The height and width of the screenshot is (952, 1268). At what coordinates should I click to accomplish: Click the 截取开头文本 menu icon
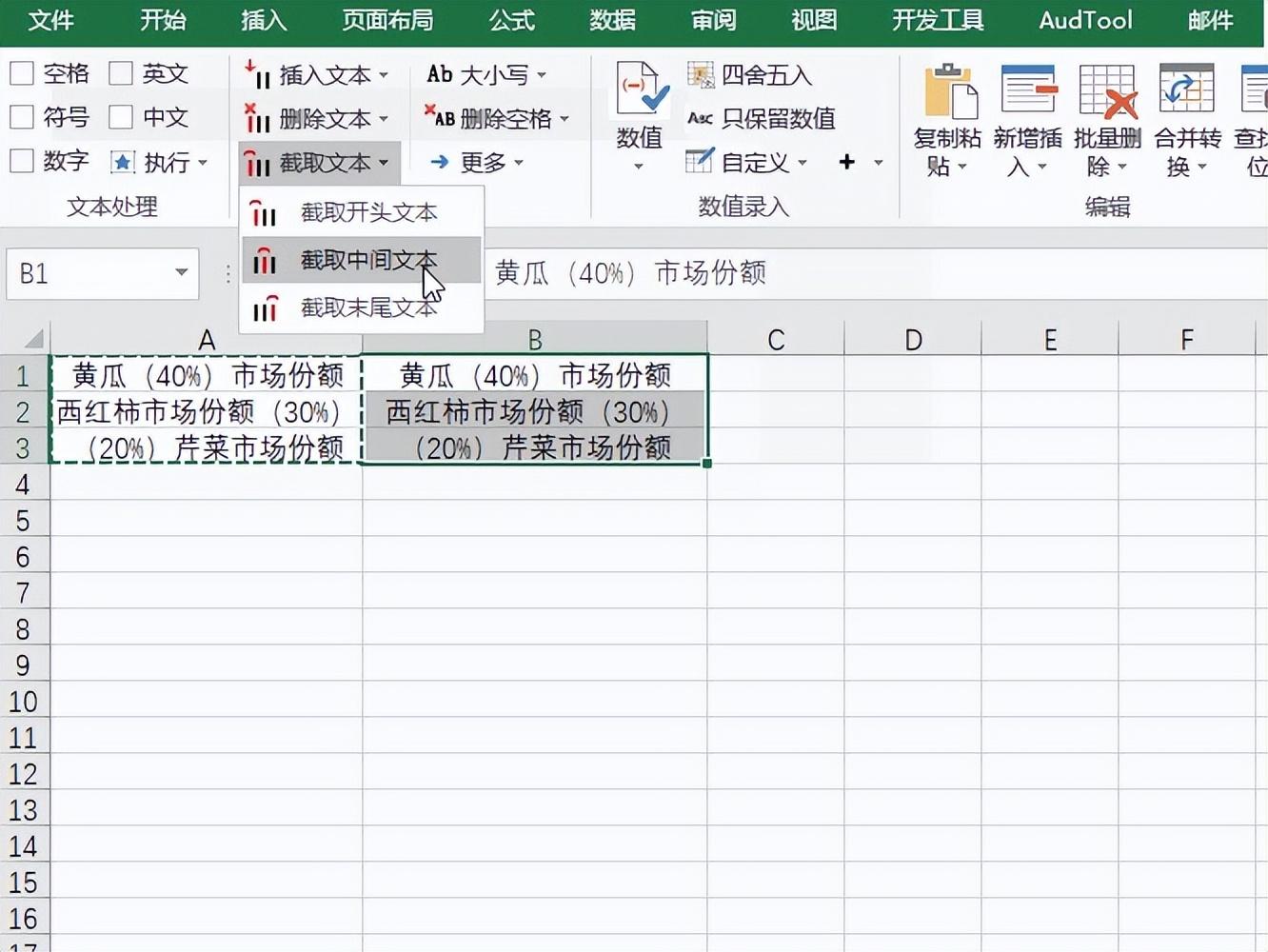(x=265, y=213)
